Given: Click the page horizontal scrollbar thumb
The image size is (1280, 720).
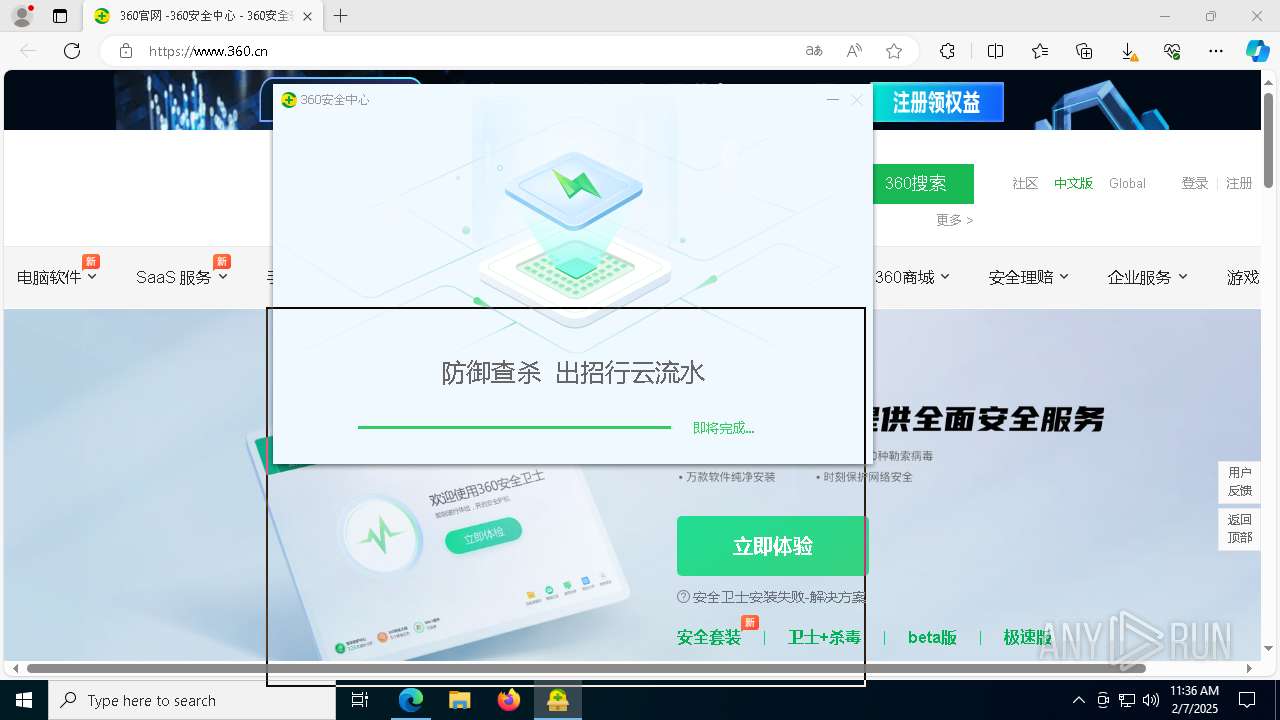Looking at the screenshot, I should [x=586, y=668].
